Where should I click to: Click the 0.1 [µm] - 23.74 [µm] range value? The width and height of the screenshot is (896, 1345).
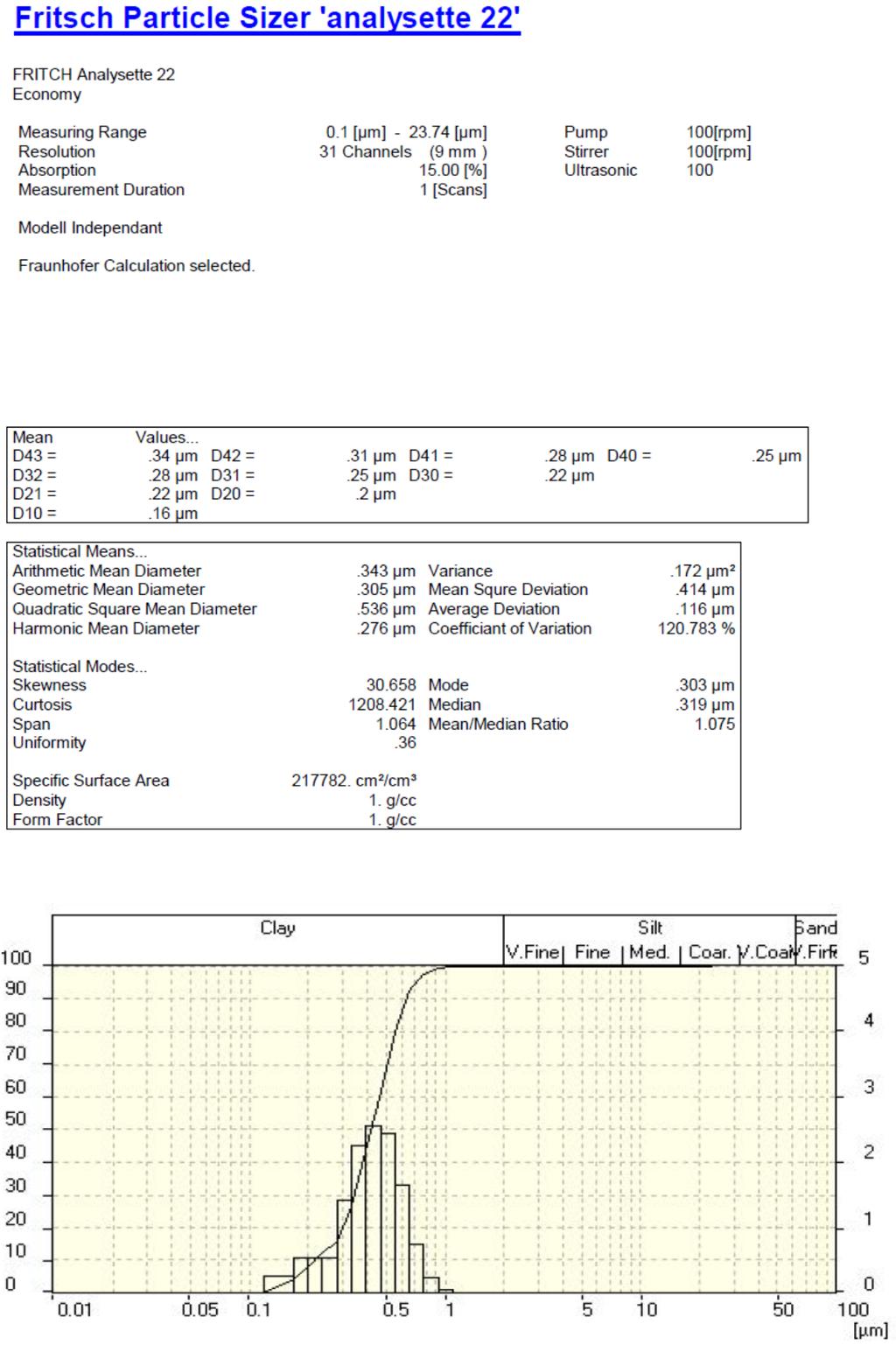tap(407, 132)
